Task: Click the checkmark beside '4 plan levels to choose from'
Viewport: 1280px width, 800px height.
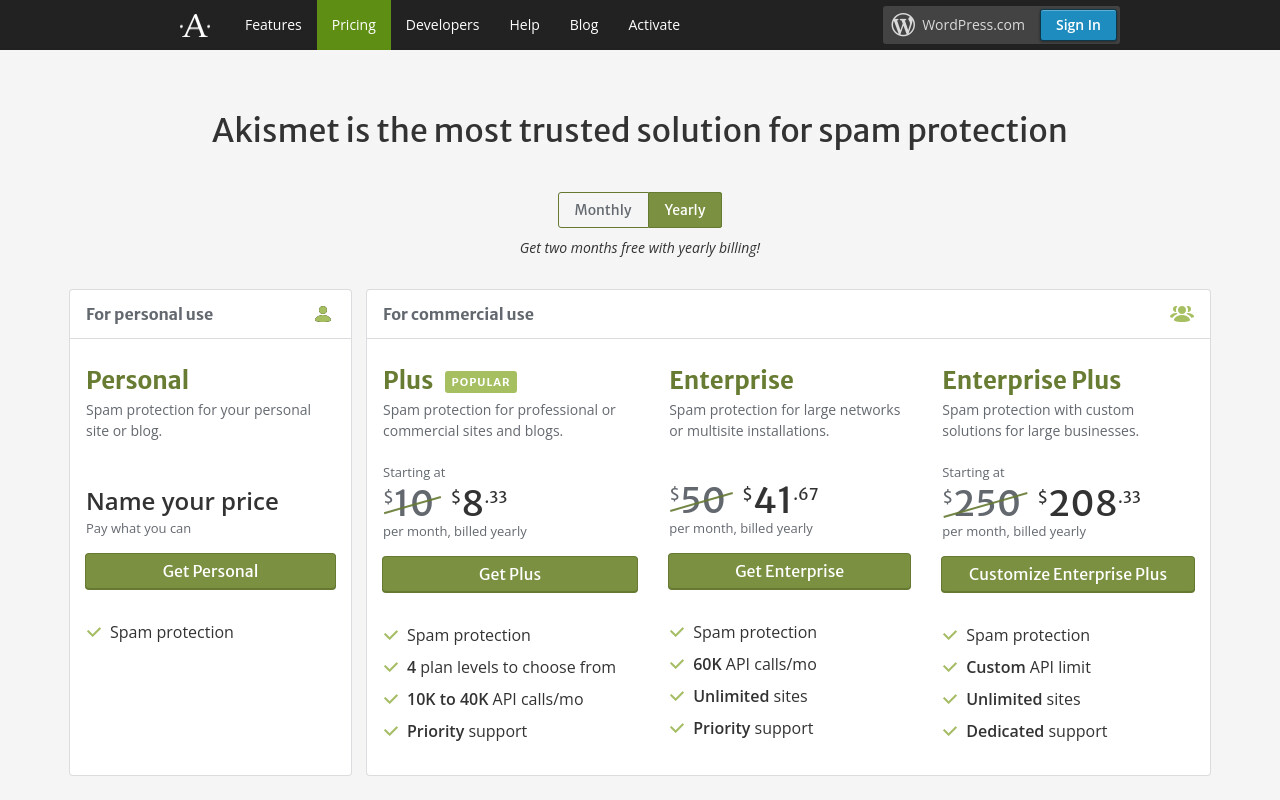Action: 391,667
